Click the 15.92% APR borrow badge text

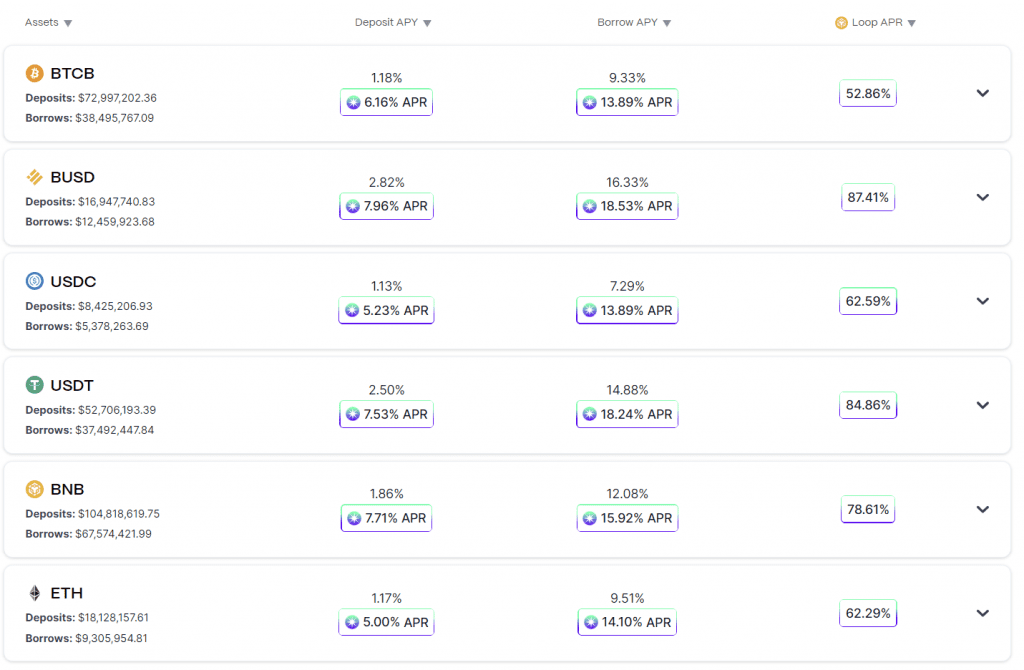click(x=636, y=518)
